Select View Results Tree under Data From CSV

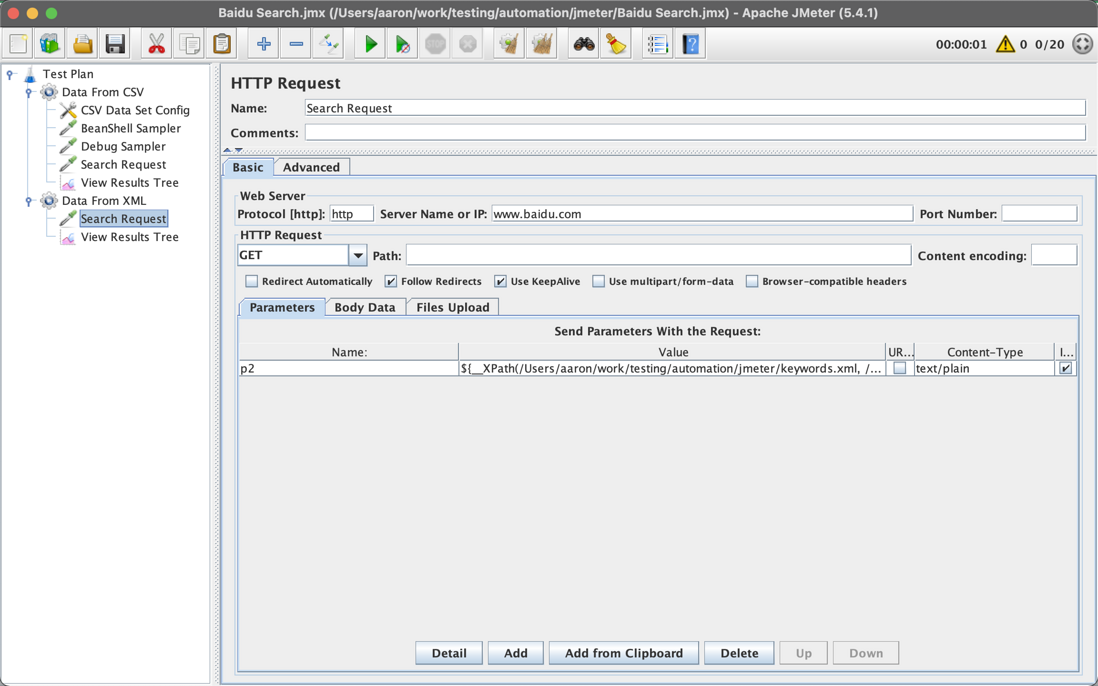tap(129, 183)
